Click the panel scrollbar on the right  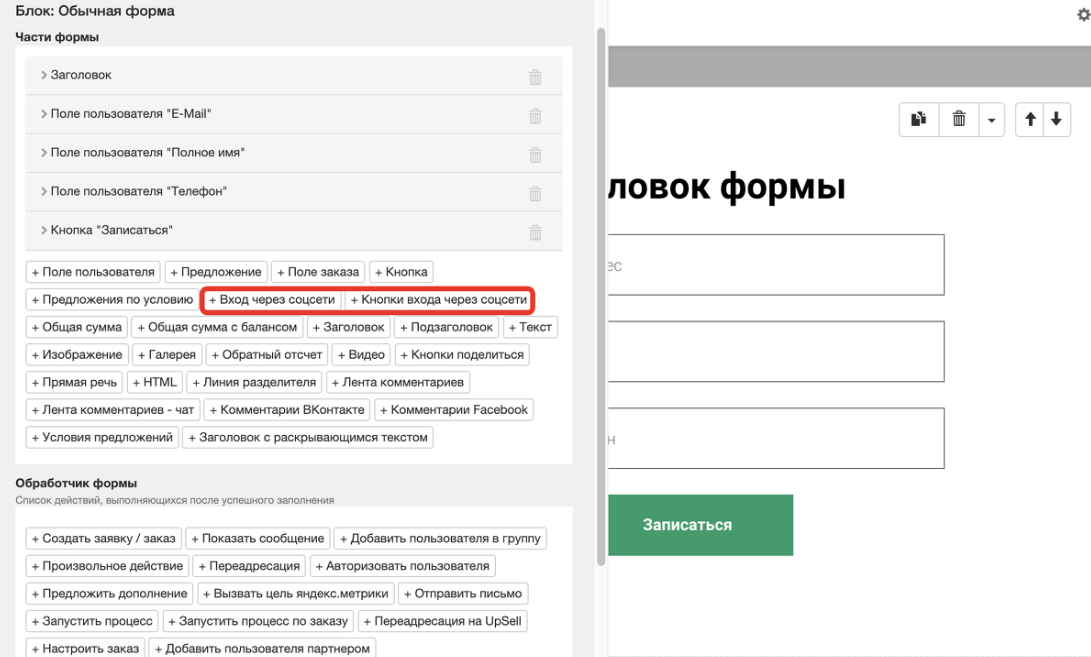(601, 300)
